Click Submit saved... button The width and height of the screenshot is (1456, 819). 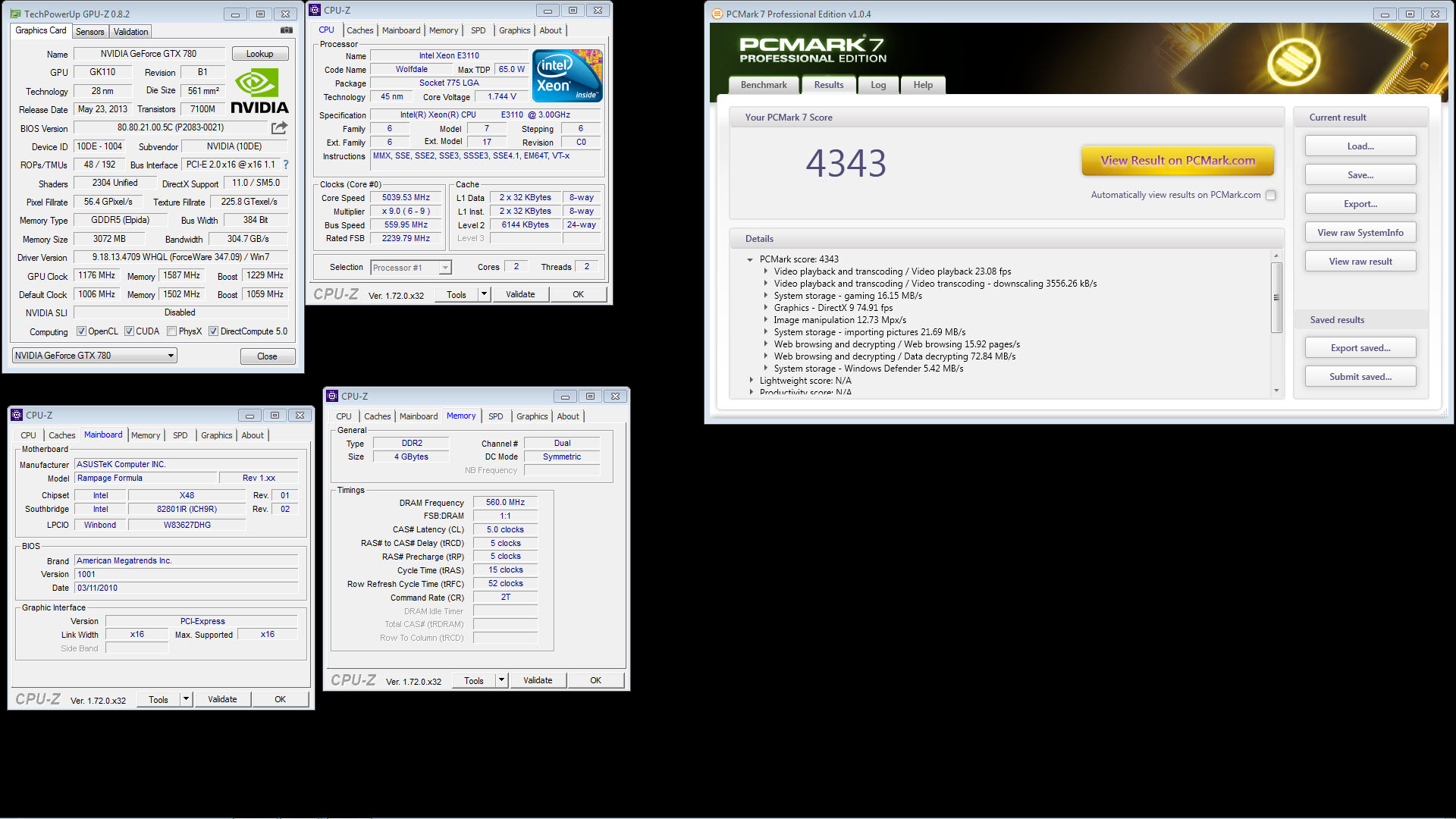click(1360, 377)
